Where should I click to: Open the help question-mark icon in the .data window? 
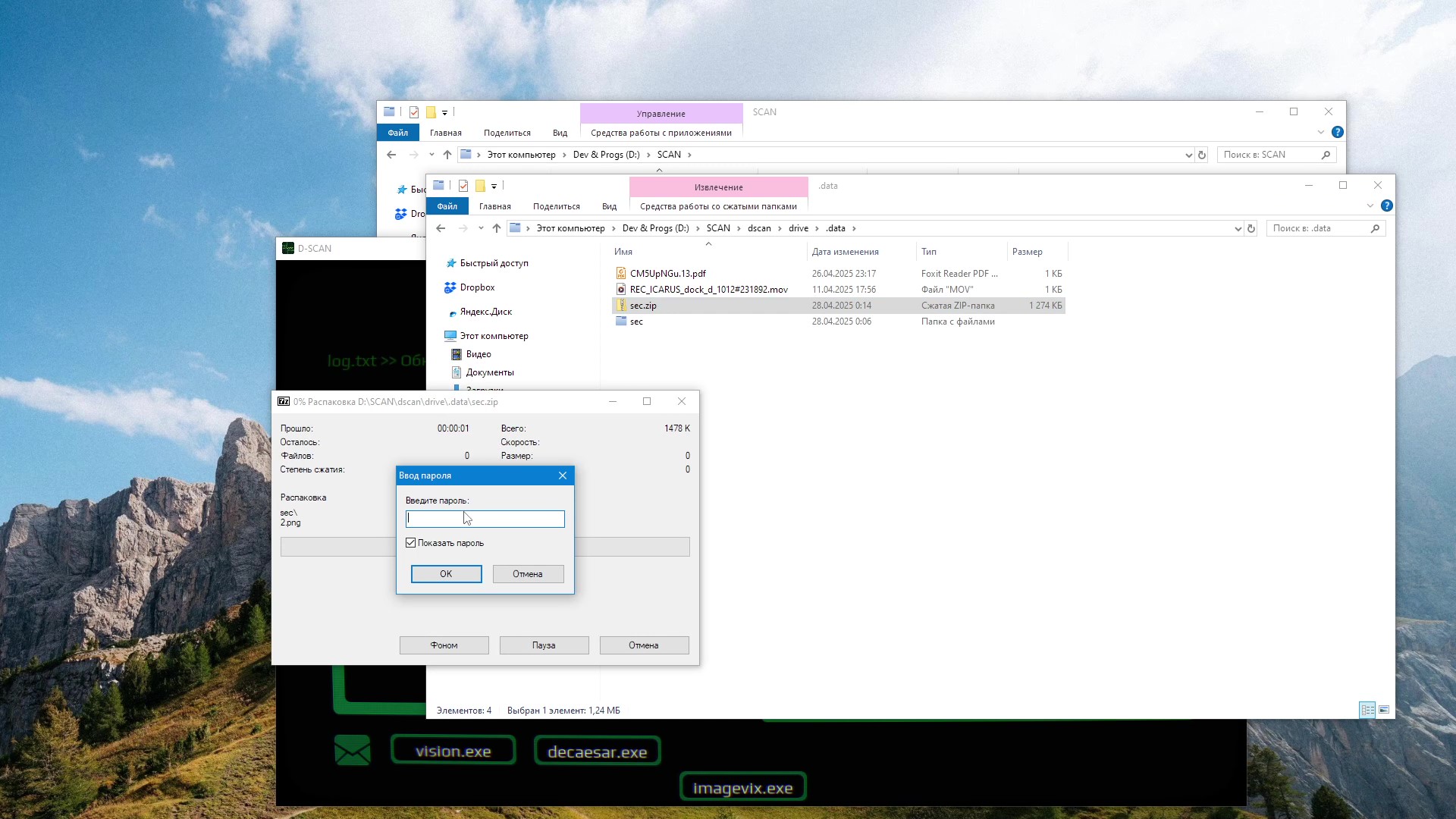pos(1387,206)
